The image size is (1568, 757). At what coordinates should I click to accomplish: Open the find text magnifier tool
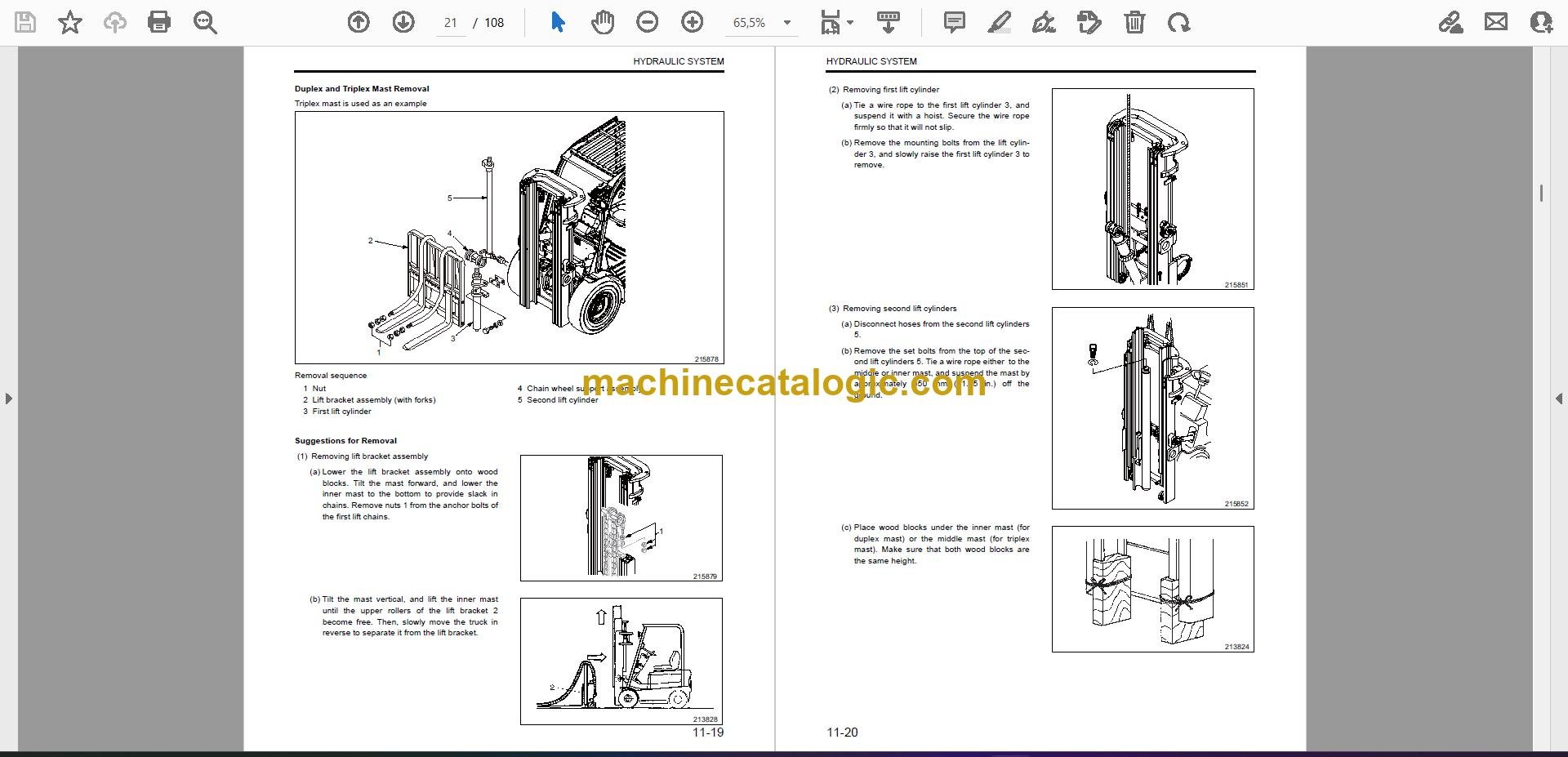[205, 22]
